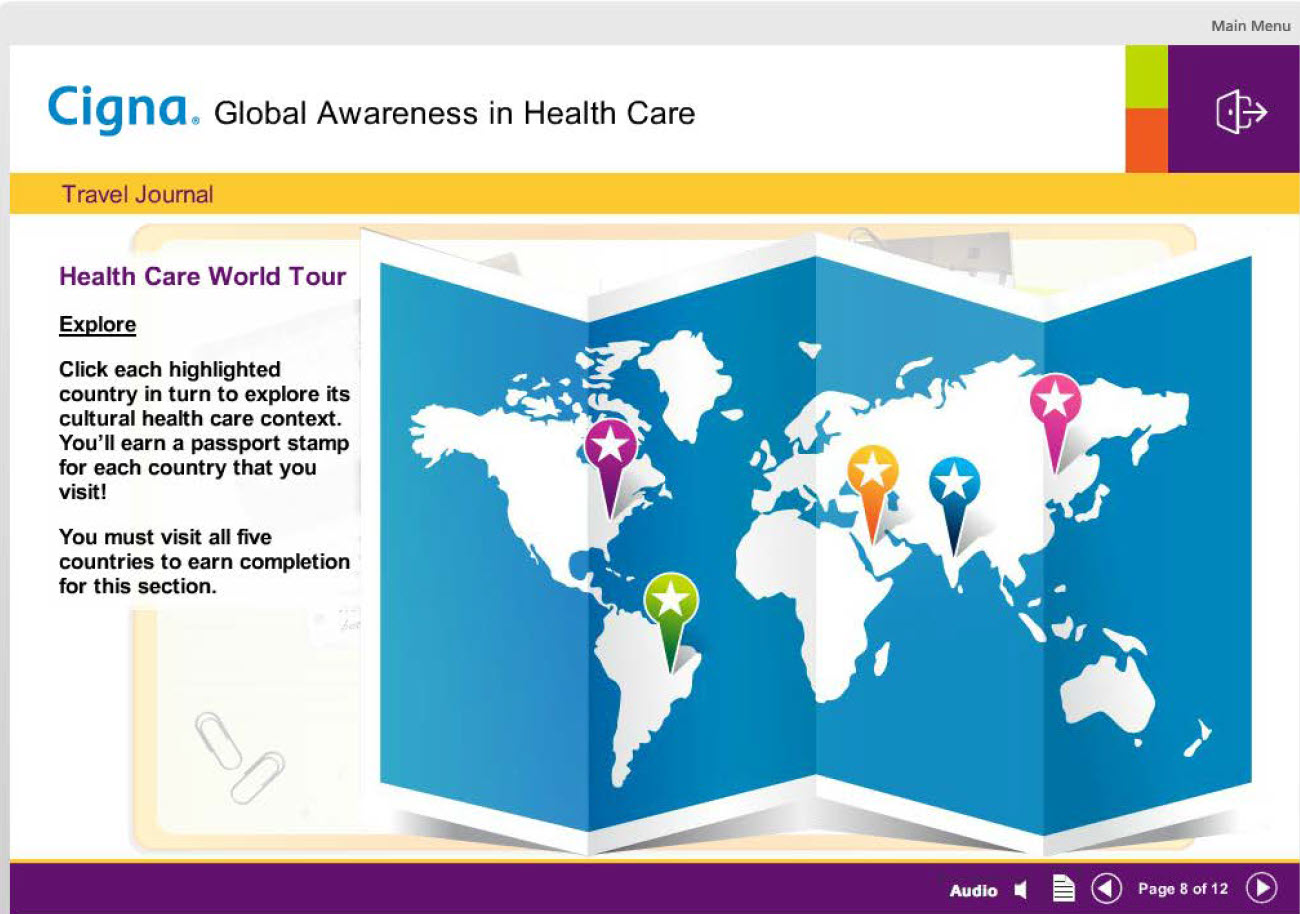
Task: Toggle audio on or off via Audio control
Action: 972,889
